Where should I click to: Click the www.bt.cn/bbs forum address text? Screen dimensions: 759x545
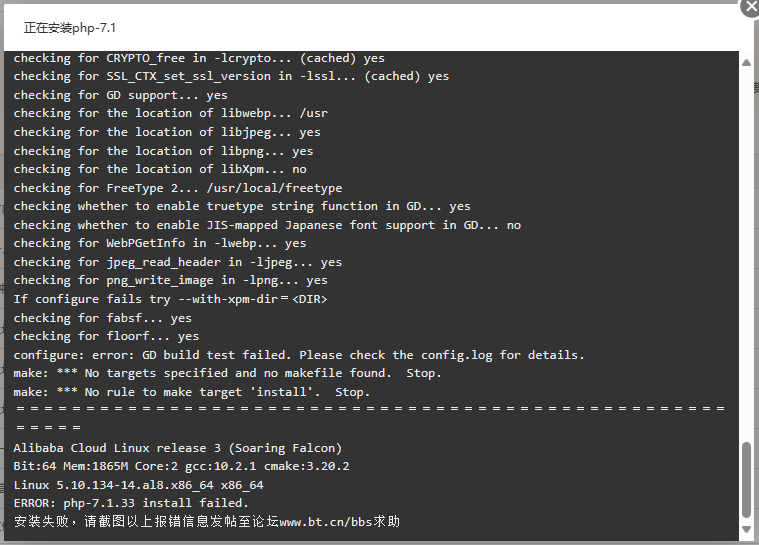(326, 522)
